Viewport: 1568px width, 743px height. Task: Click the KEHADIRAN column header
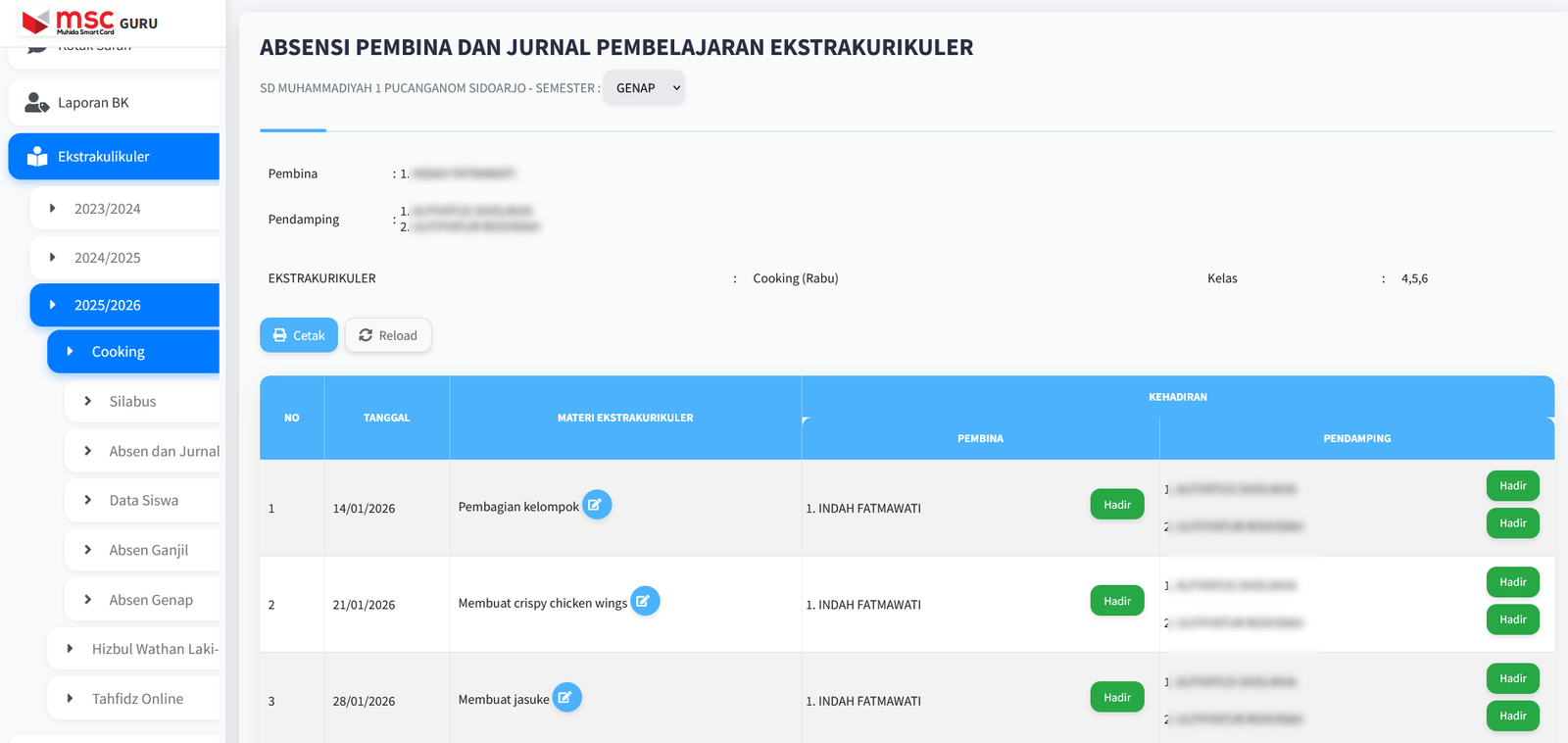click(x=1178, y=397)
